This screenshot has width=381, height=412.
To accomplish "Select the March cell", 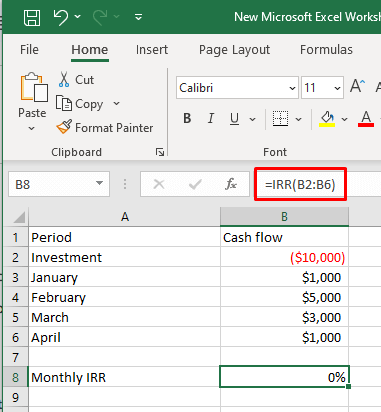I will coord(125,317).
